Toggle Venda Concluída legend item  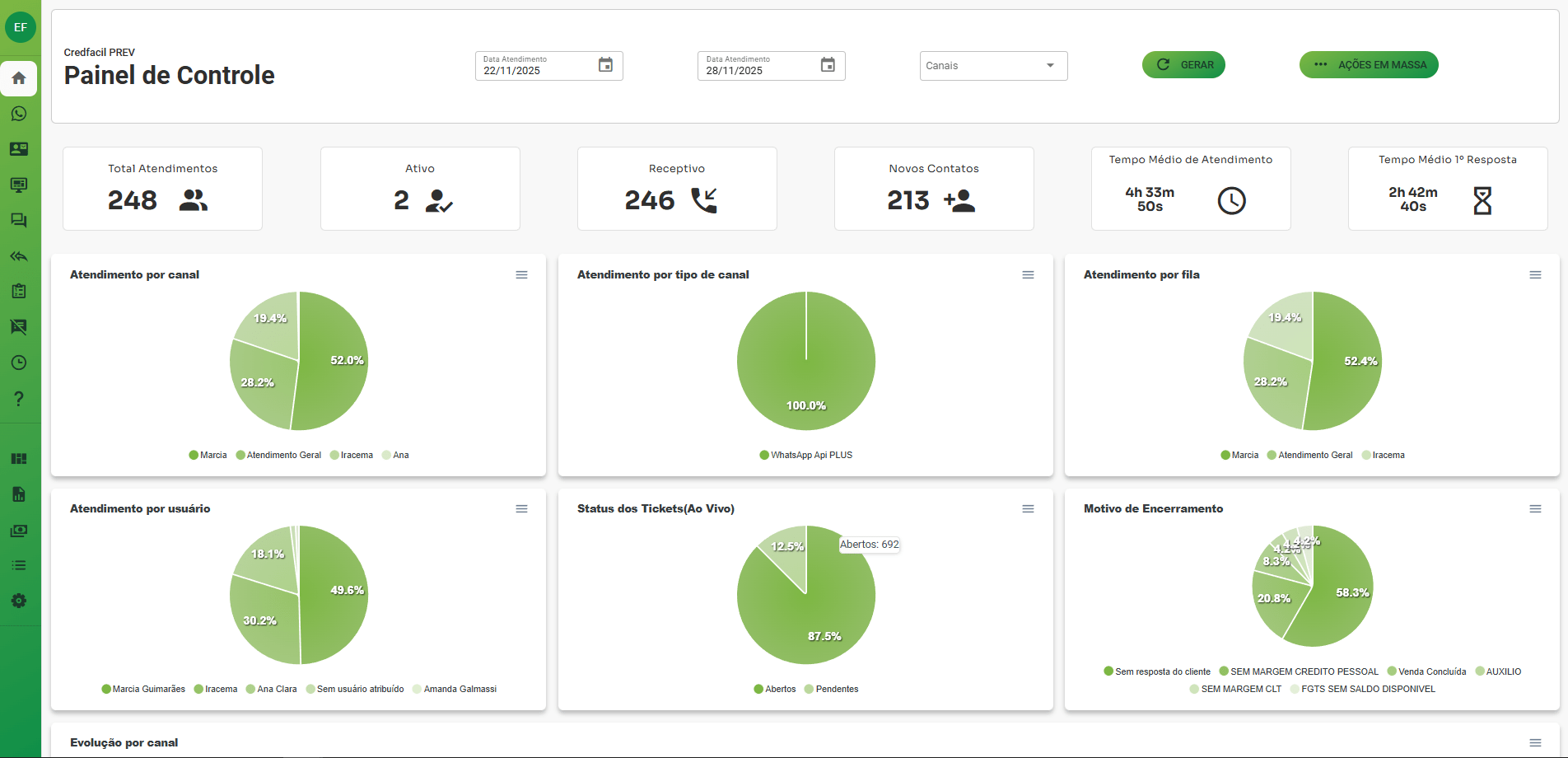[1426, 671]
